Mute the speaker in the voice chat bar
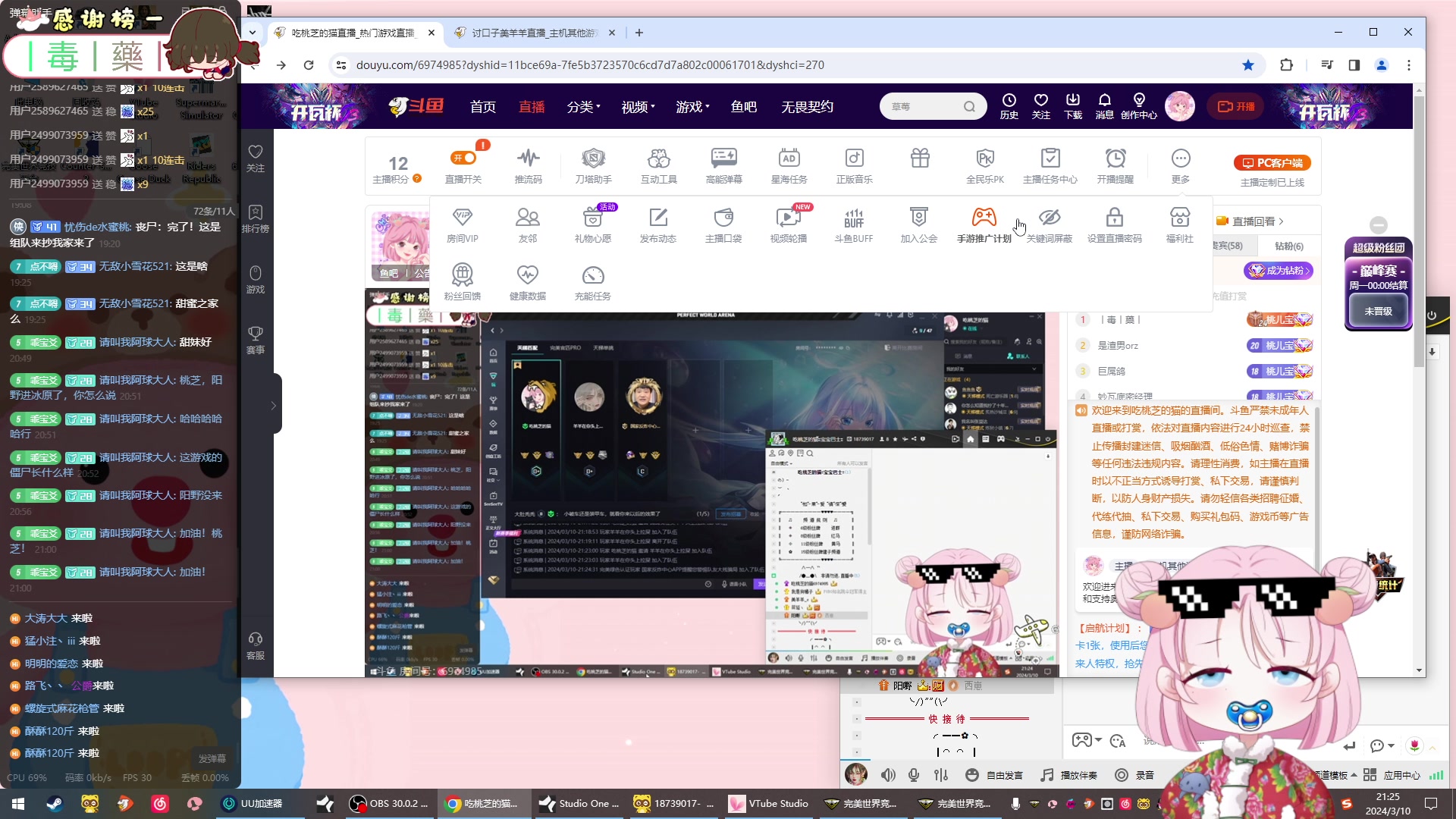The height and width of the screenshot is (819, 1456). (888, 775)
